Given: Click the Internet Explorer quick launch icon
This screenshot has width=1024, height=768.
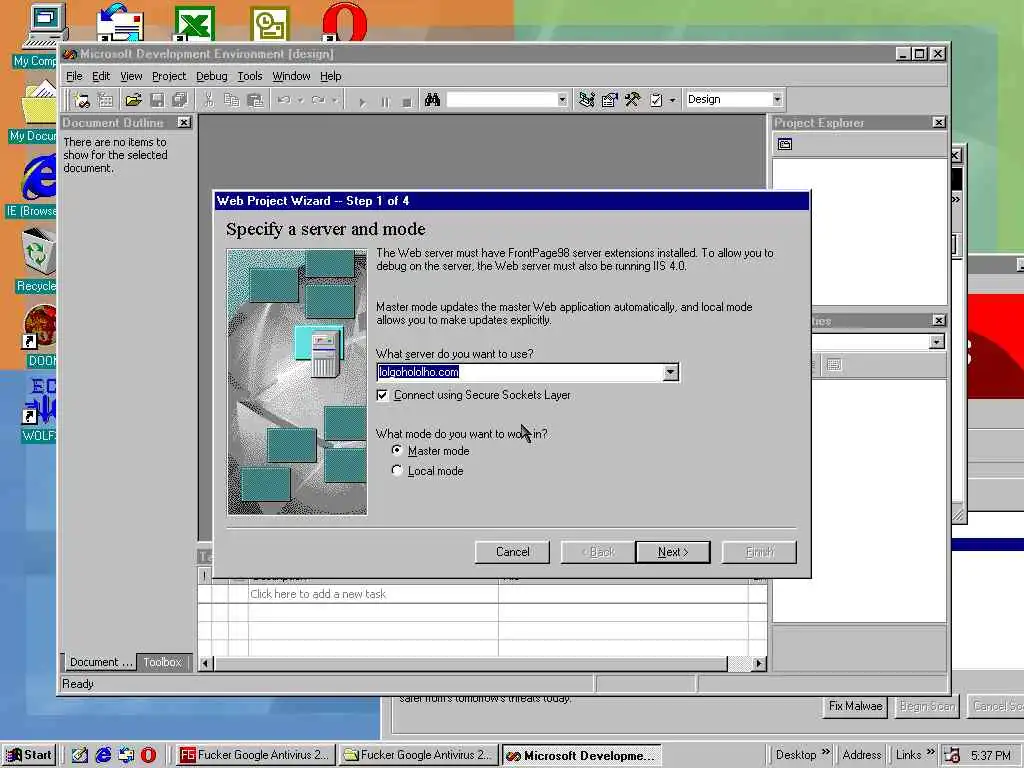Looking at the screenshot, I should 103,755.
